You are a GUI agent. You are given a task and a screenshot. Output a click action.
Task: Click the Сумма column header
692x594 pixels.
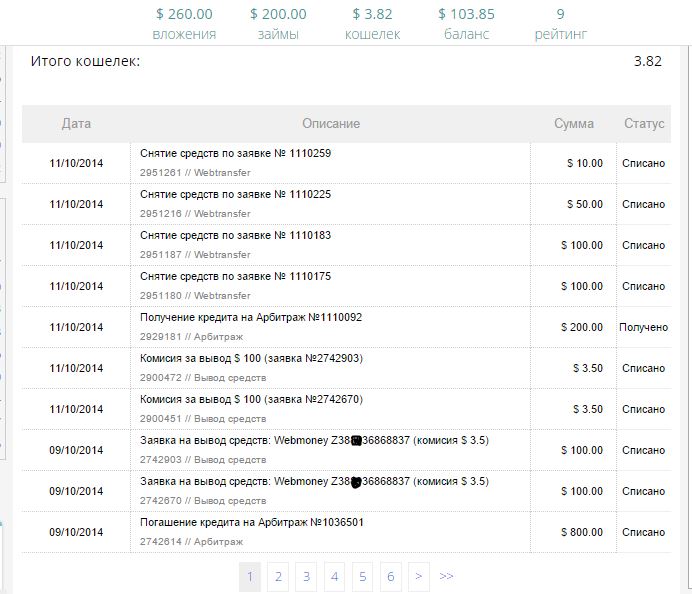[574, 124]
